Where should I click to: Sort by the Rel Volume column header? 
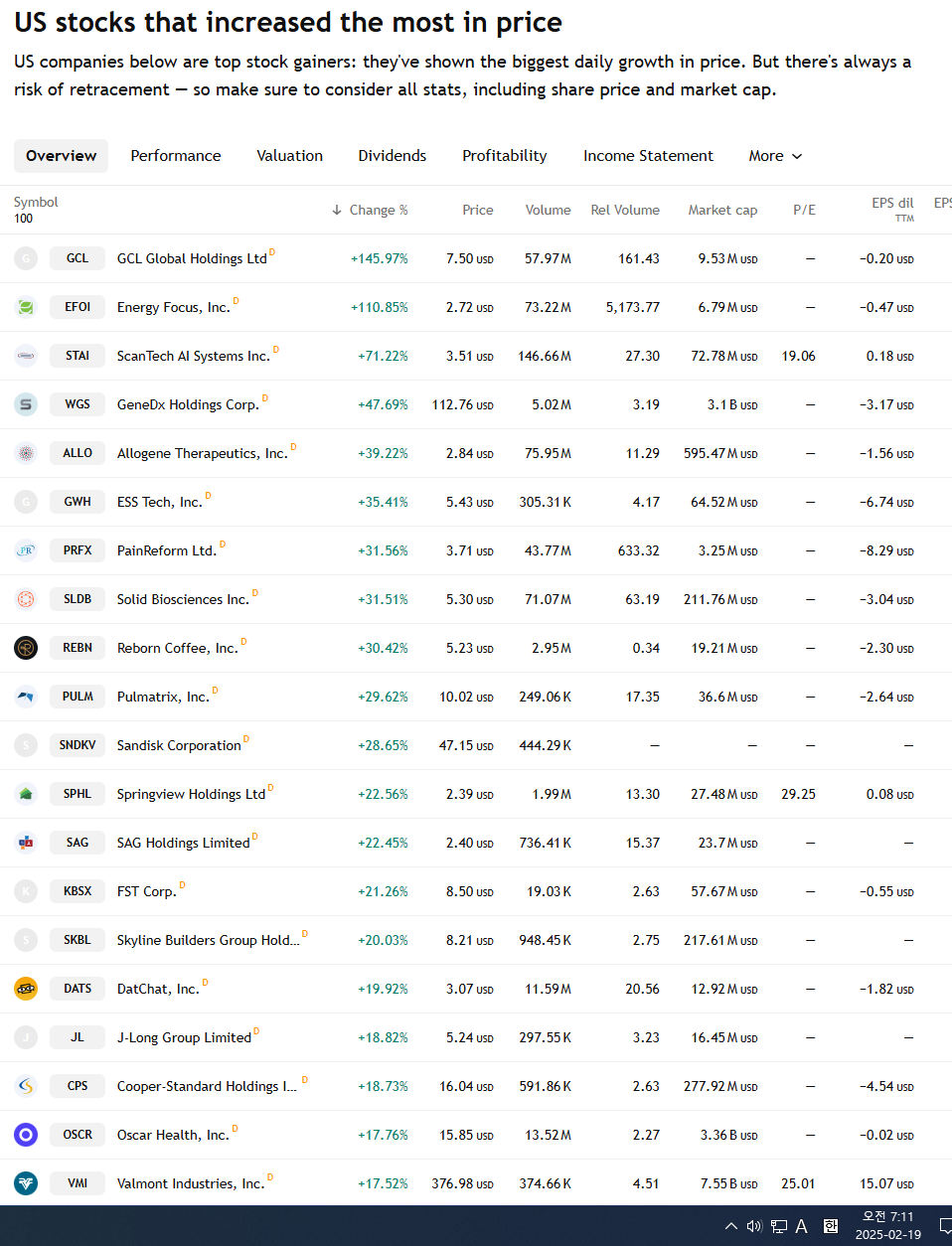[x=625, y=210]
